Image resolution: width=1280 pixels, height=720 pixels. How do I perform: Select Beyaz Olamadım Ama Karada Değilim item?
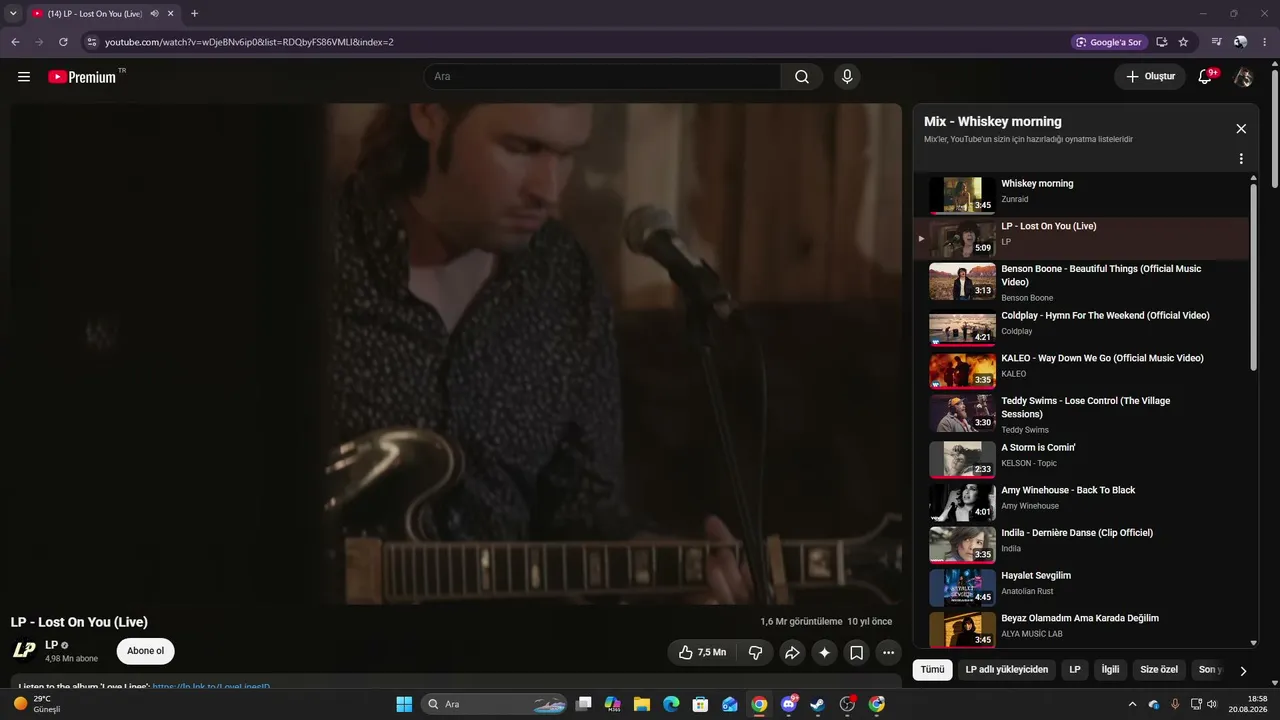coord(1081,630)
